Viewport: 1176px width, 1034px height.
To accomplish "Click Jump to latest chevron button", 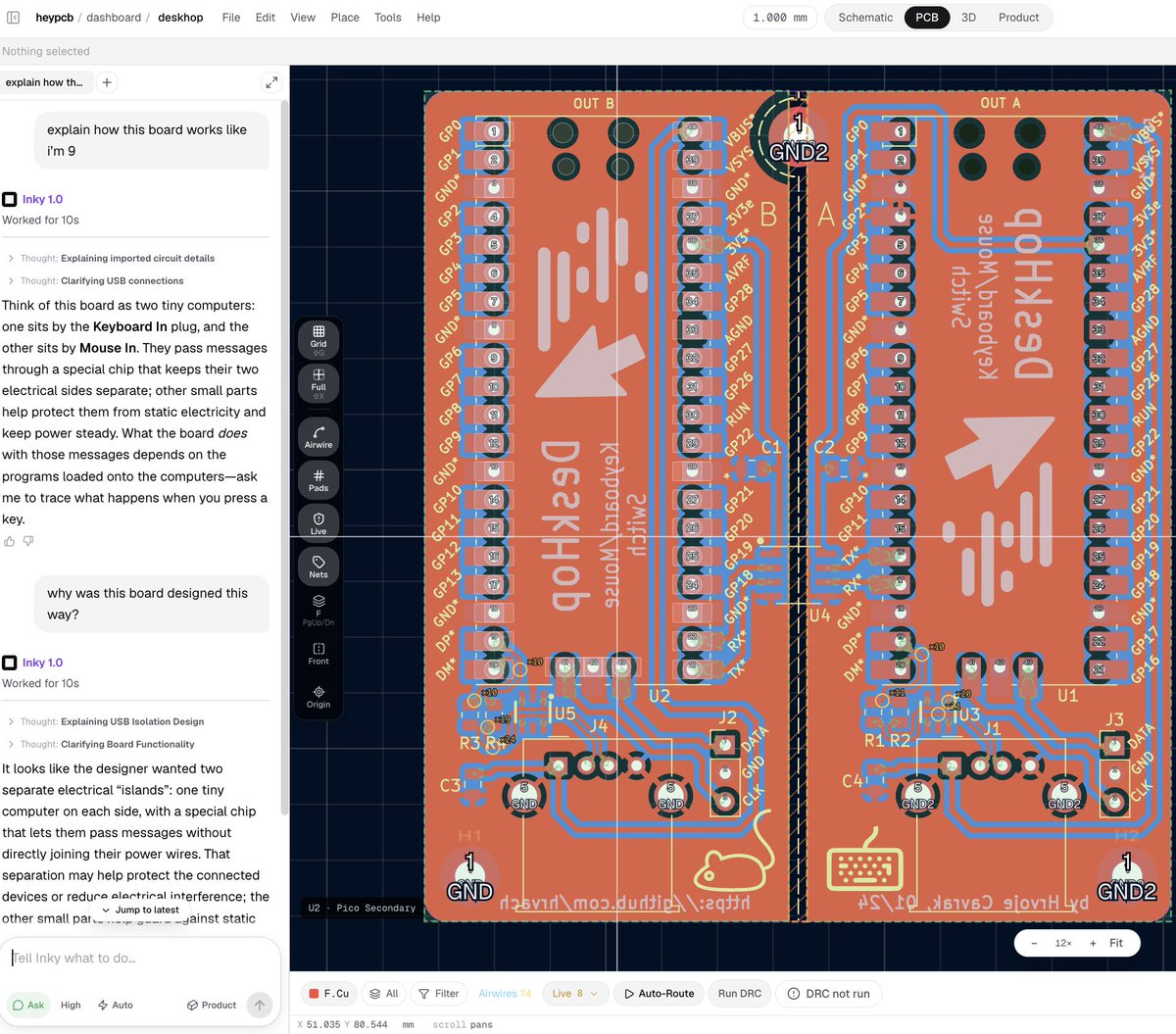I will 140,910.
